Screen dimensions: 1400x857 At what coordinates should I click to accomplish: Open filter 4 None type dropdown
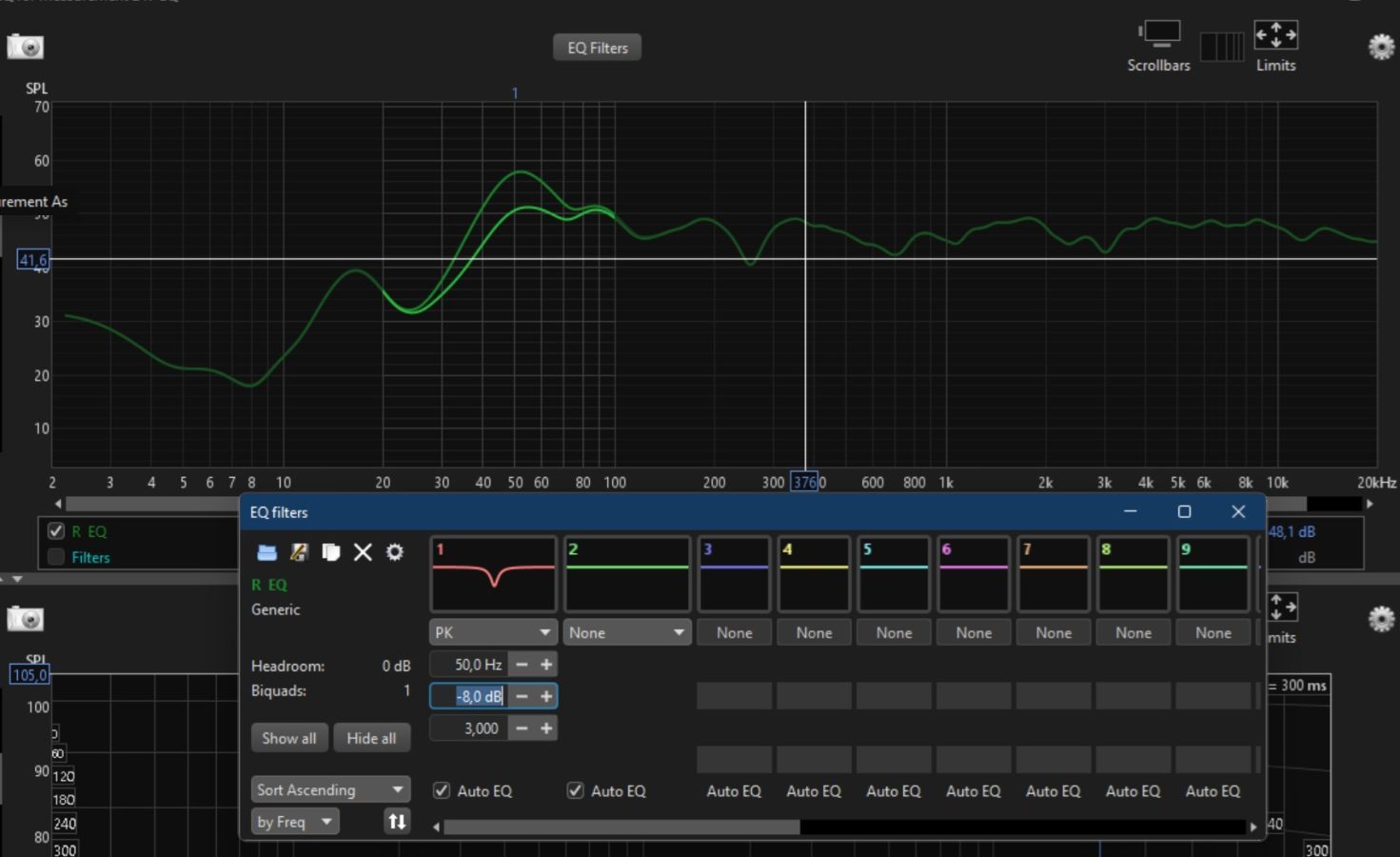tap(814, 632)
